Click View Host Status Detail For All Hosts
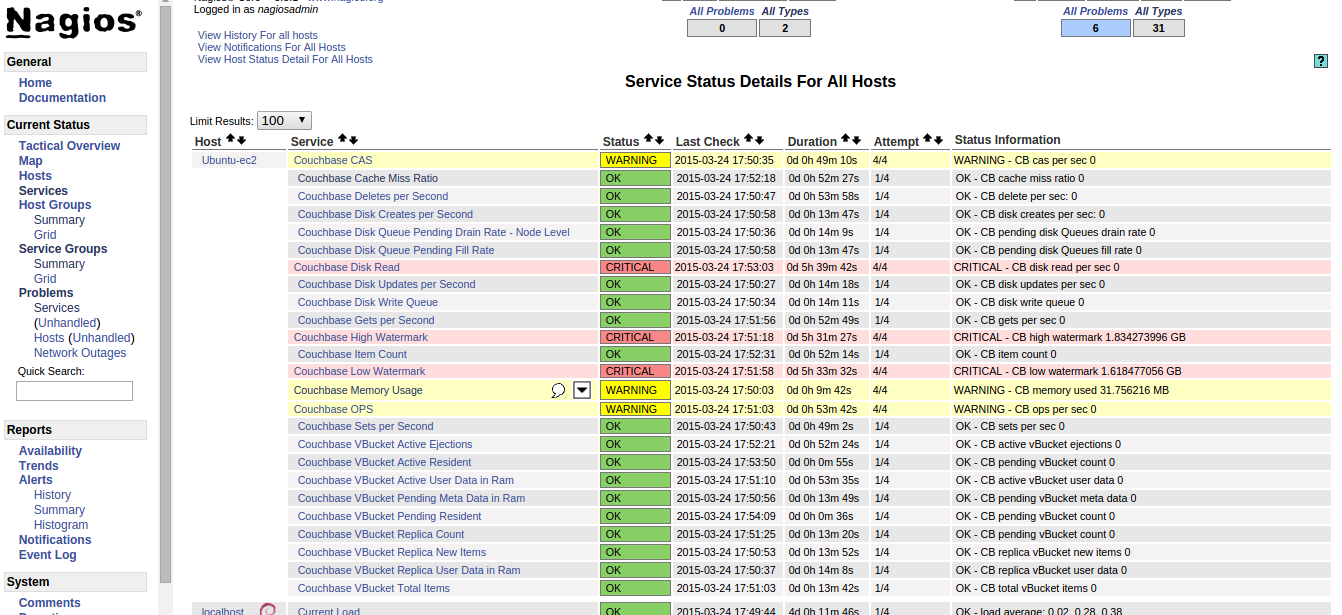The height and width of the screenshot is (615, 1342). (x=285, y=59)
